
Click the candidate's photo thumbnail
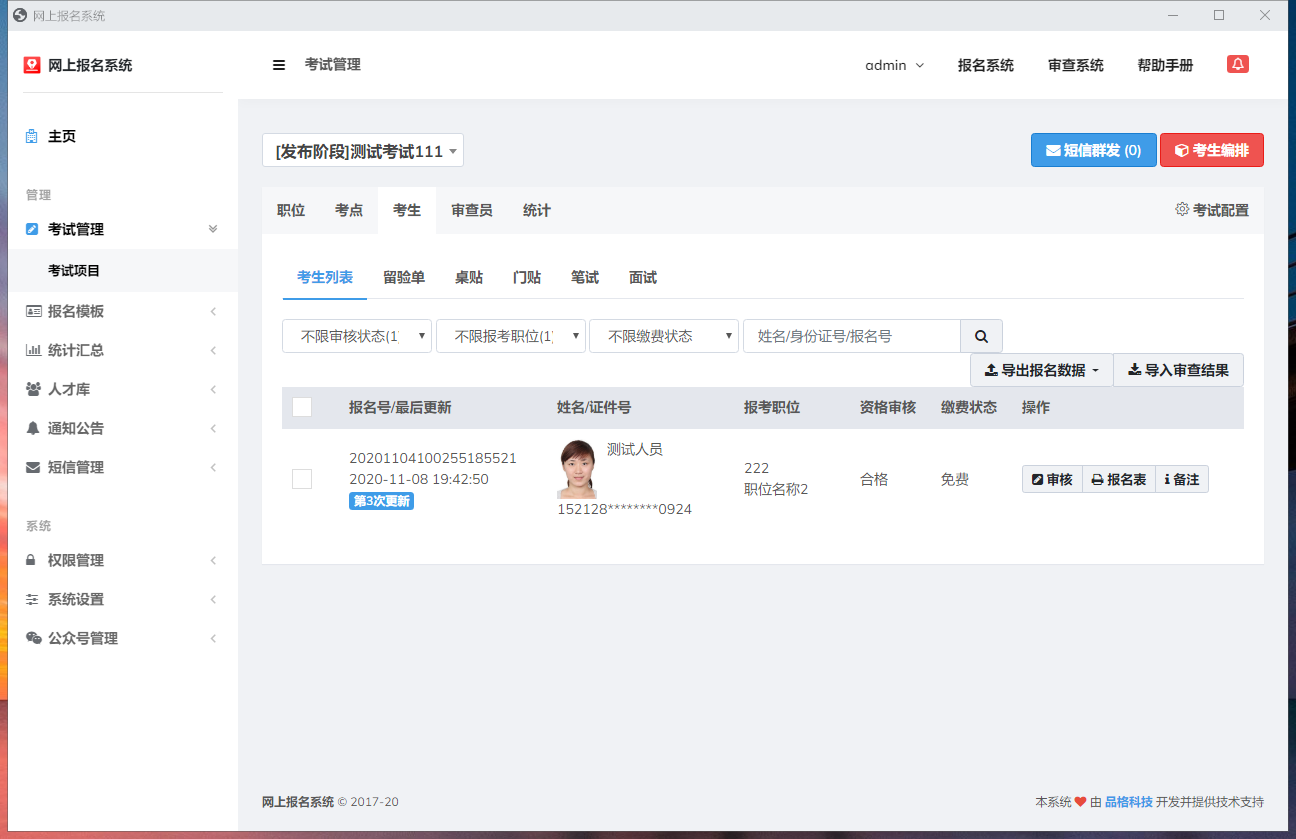(577, 469)
